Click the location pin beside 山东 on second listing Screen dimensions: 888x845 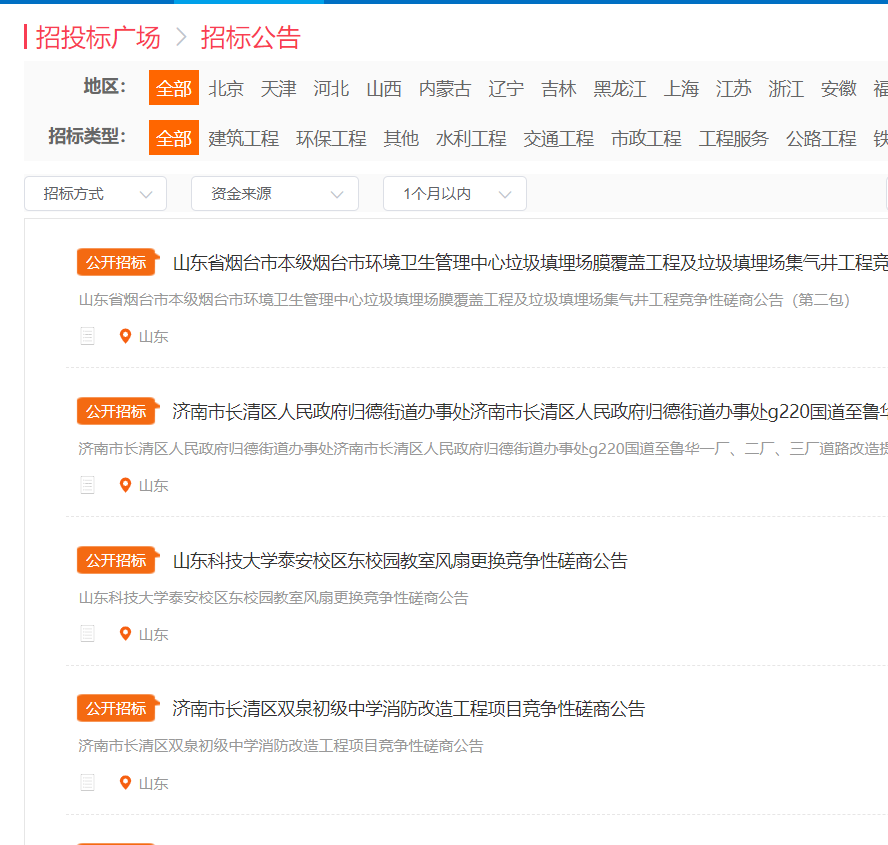[125, 485]
